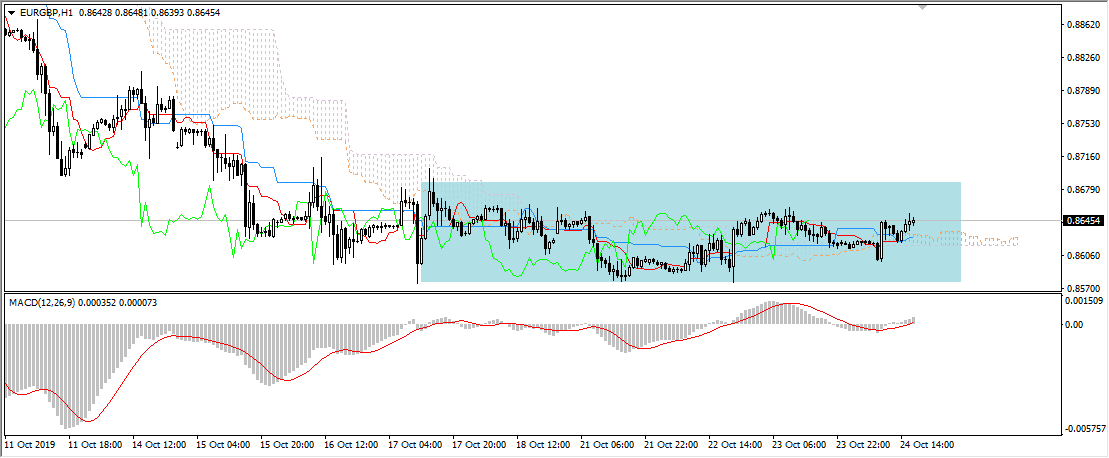
Task: Click the MACD scale value 0.001509
Action: click(x=1083, y=301)
